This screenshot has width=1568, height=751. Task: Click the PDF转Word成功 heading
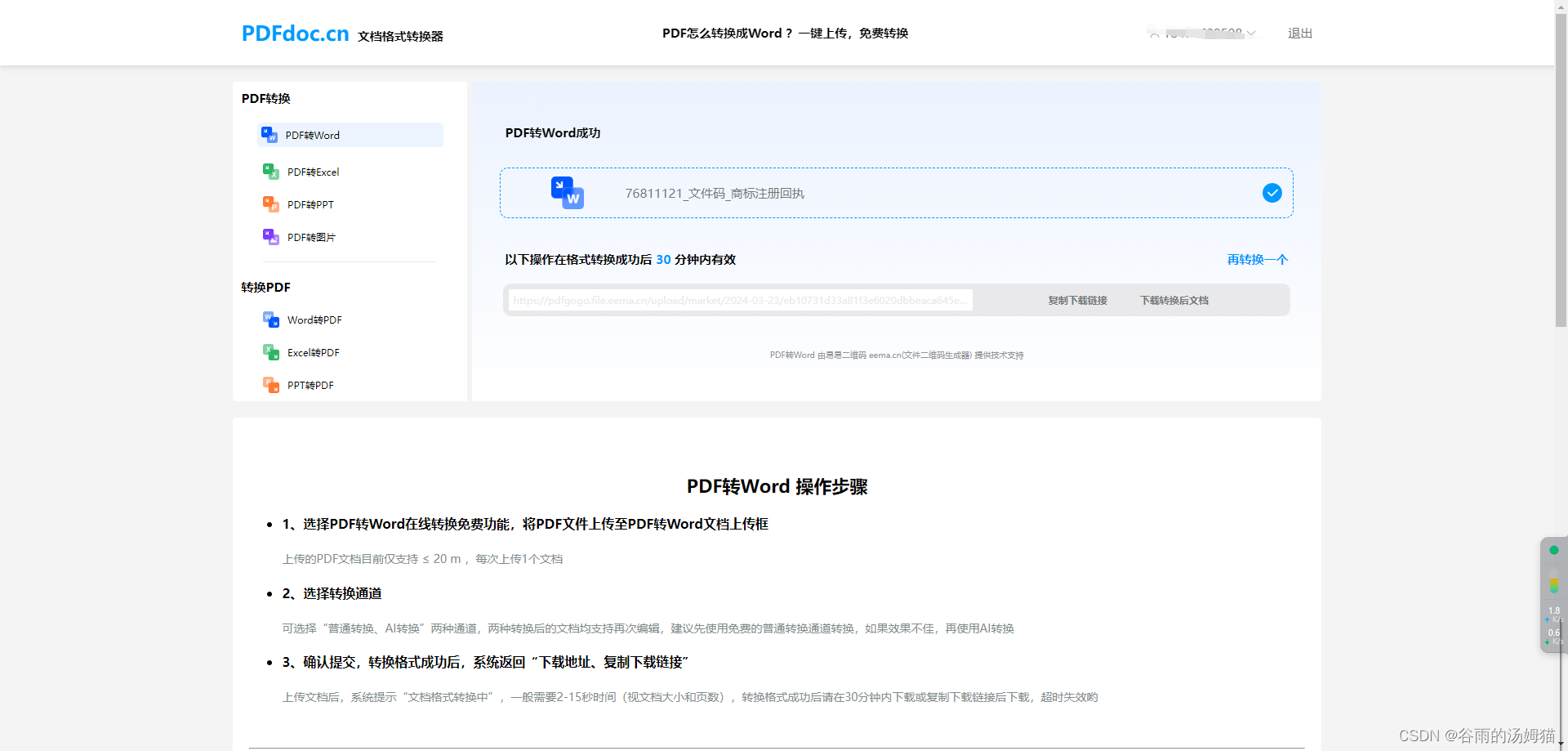click(x=553, y=132)
